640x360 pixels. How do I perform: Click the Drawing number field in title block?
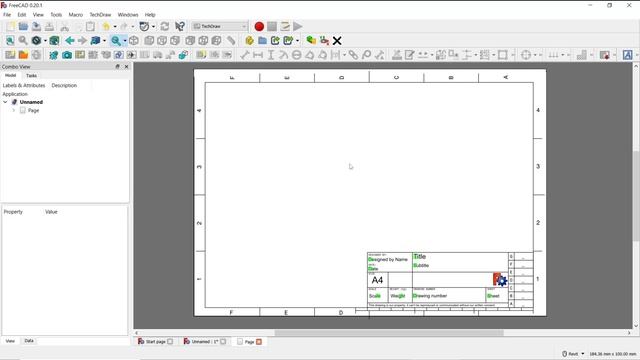430,296
